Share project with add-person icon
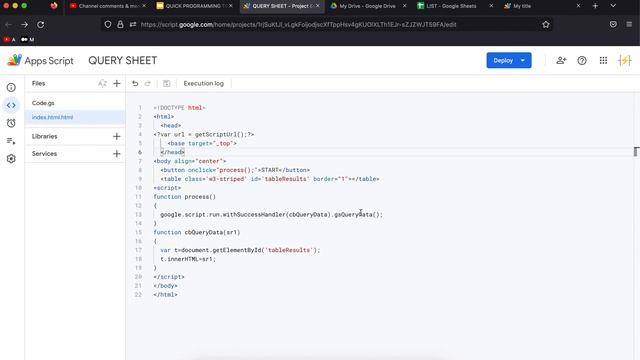Viewport: 640px width, 360px height. (x=561, y=60)
